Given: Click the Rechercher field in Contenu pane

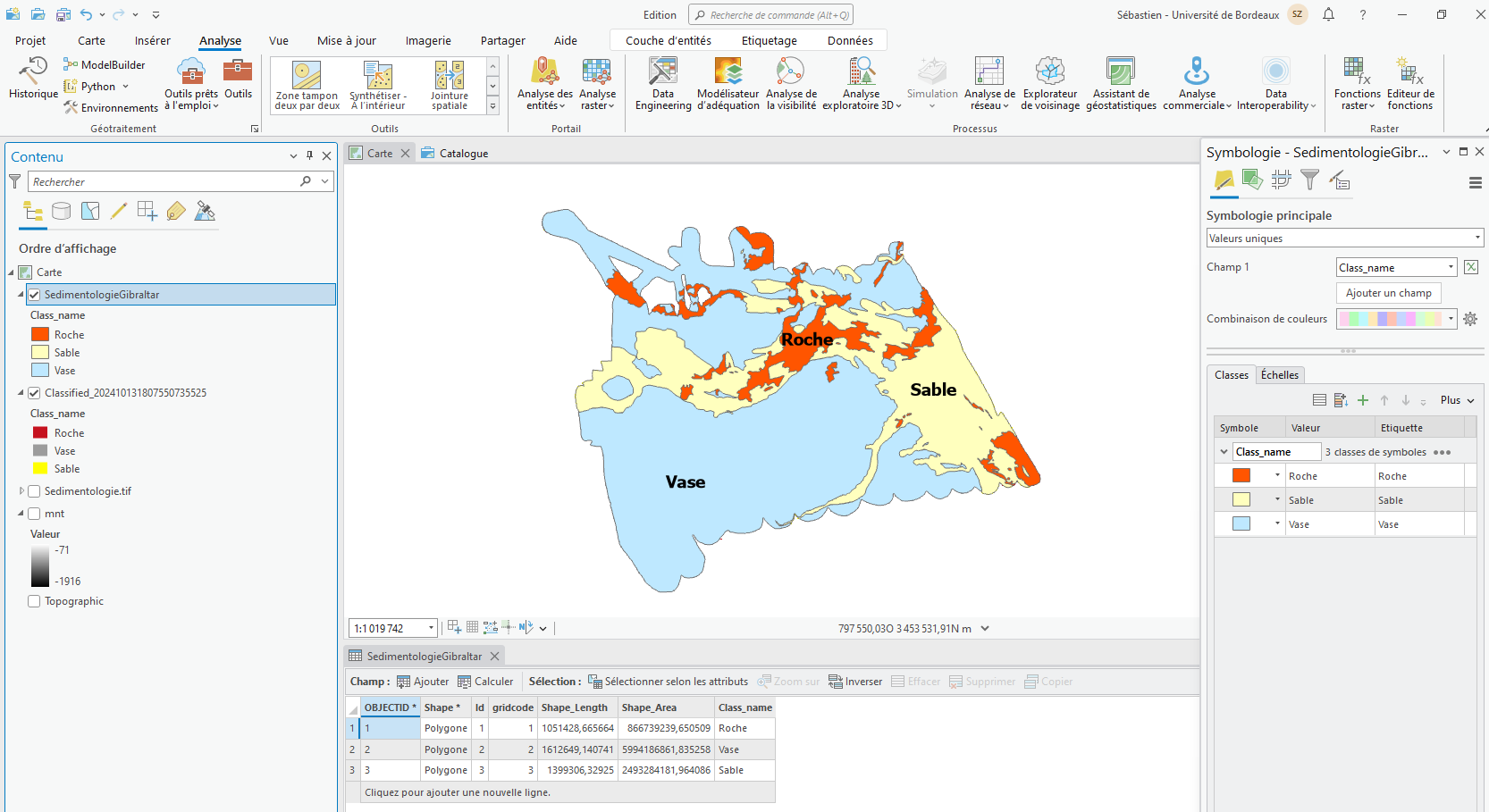Looking at the screenshot, I should coord(165,182).
